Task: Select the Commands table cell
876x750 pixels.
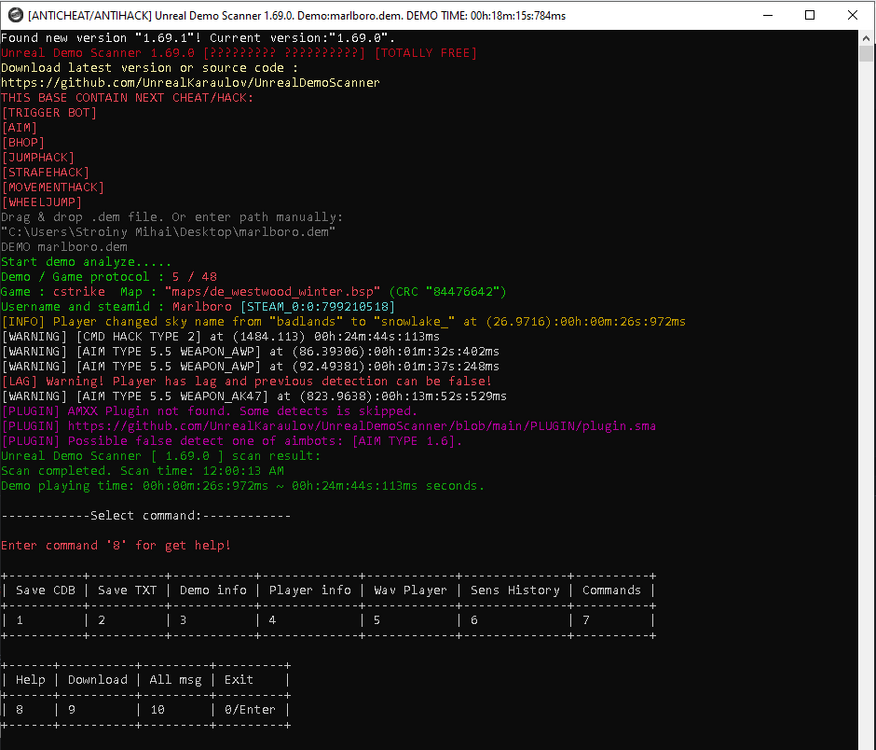Action: (611, 590)
